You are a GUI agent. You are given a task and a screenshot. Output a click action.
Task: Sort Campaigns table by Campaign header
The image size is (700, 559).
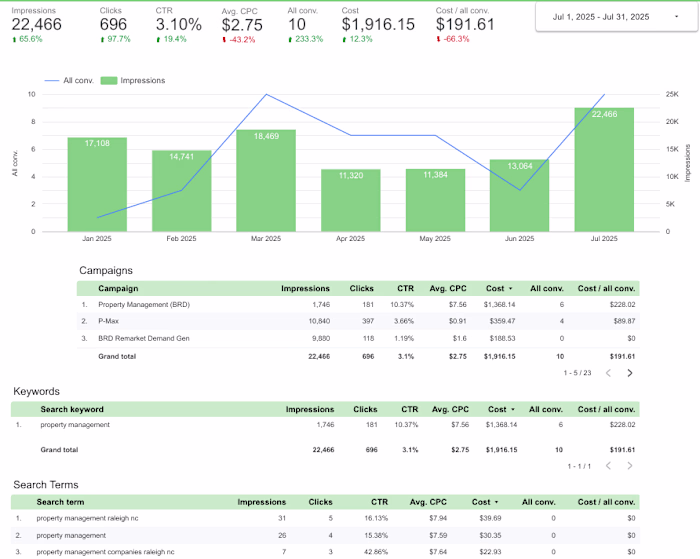[x=118, y=288]
